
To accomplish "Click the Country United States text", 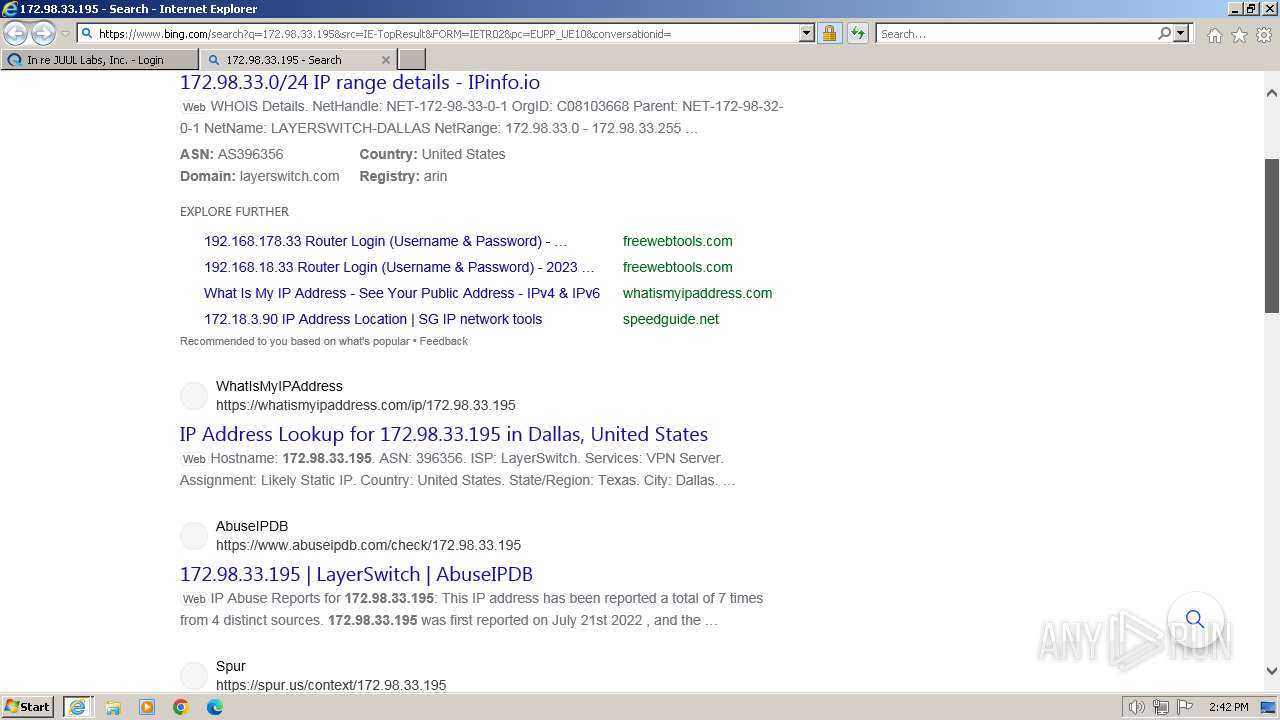I will 433,154.
